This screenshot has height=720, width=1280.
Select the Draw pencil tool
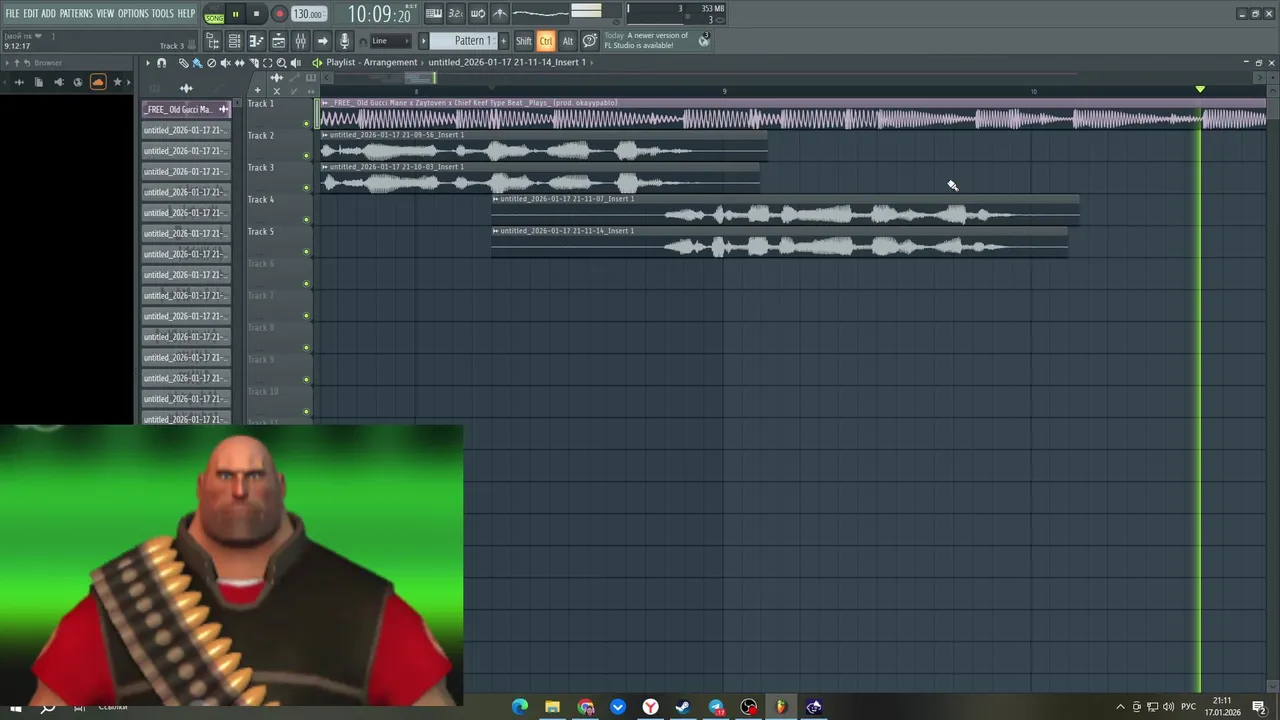pos(183,63)
